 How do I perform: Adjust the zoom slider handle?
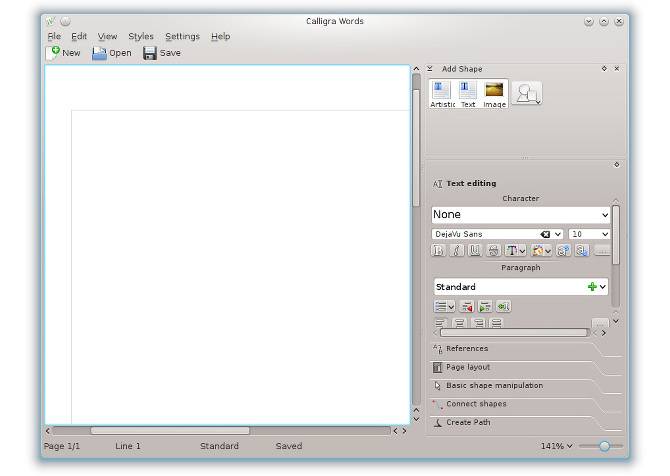tap(604, 446)
